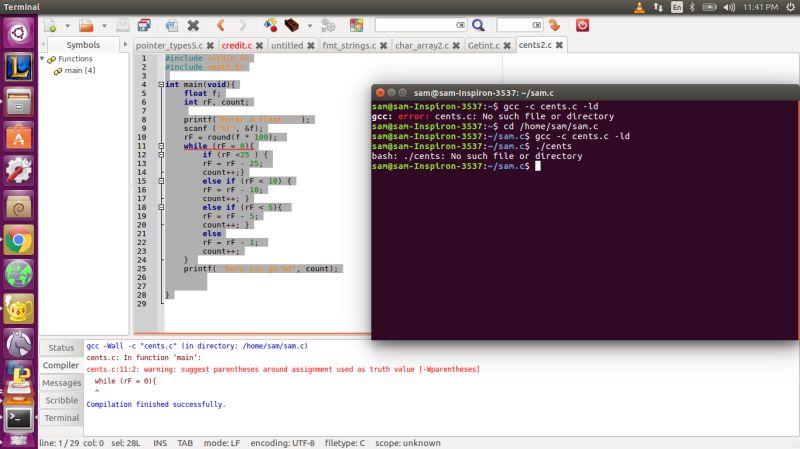Switch to fmt_strings.c tab
This screenshot has height=449, width=800.
349,45
